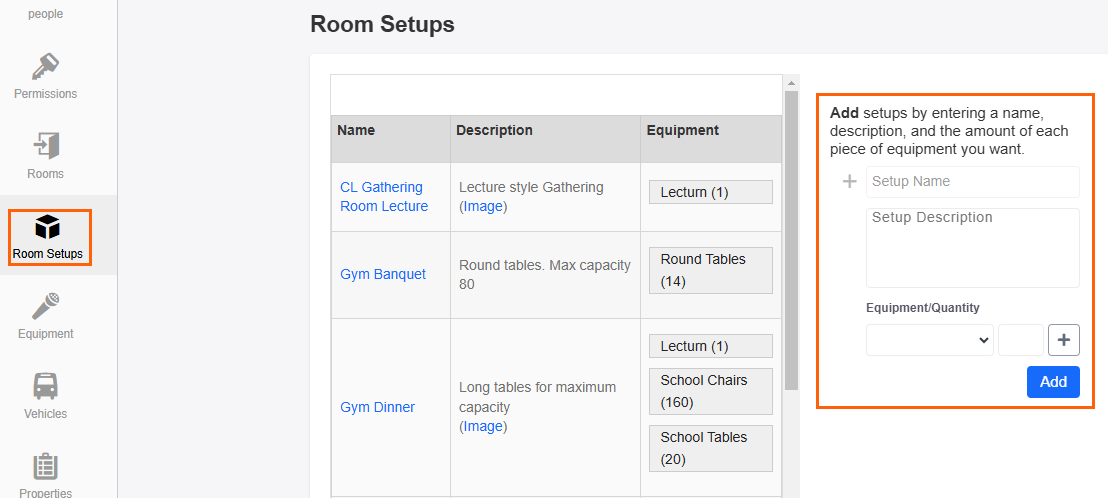This screenshot has width=1108, height=498.
Task: Focus the Setup Name input field
Action: (x=973, y=182)
